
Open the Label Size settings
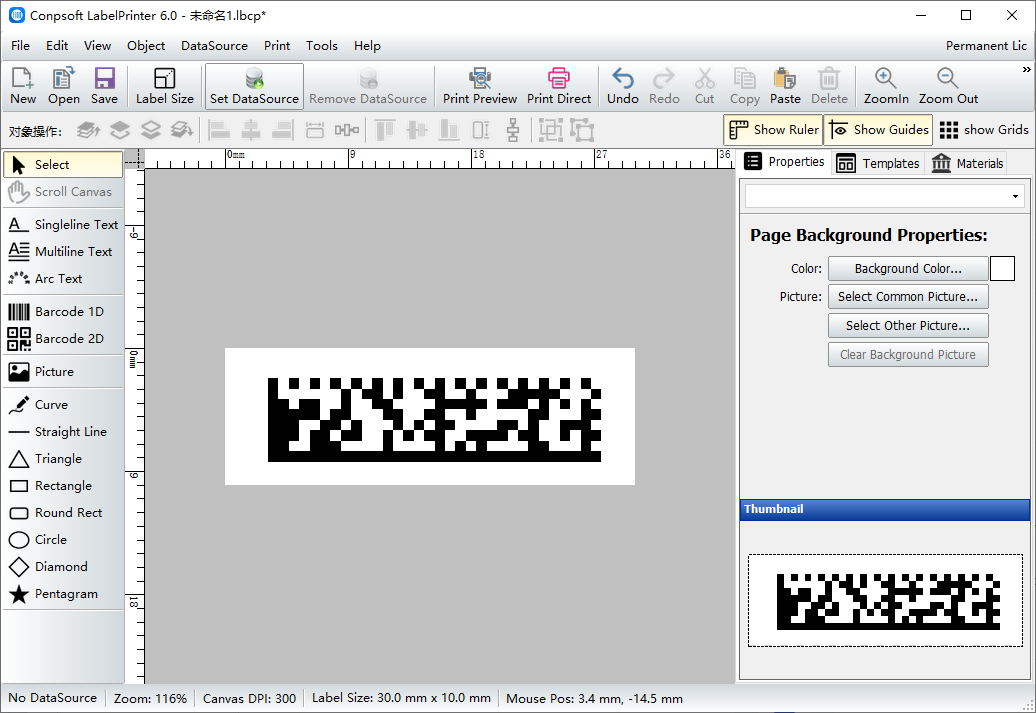165,86
